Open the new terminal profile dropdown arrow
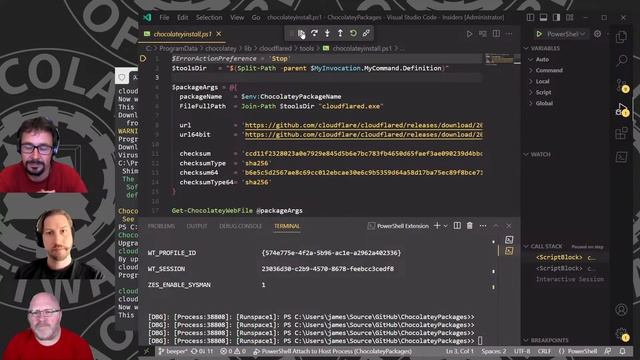Image resolution: width=640 pixels, height=360 pixels. coord(446,226)
